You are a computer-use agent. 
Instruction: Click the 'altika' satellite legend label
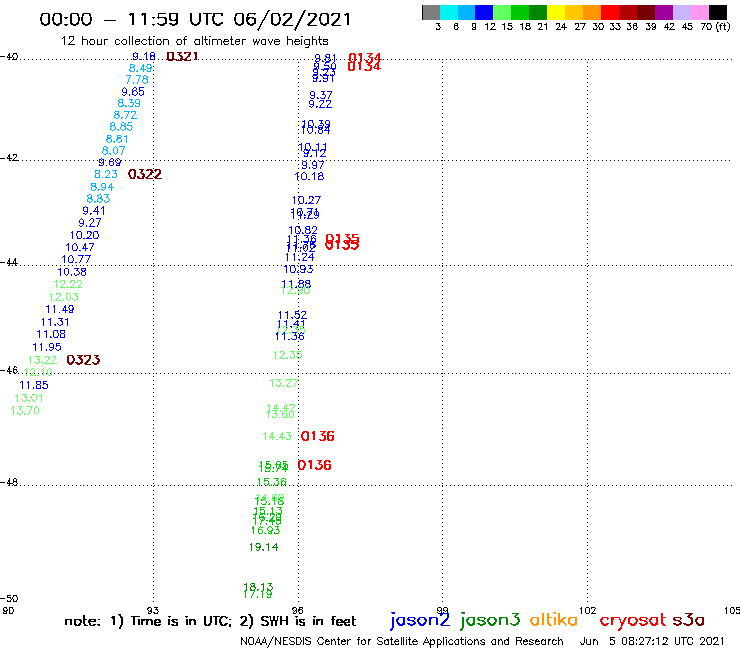553,619
